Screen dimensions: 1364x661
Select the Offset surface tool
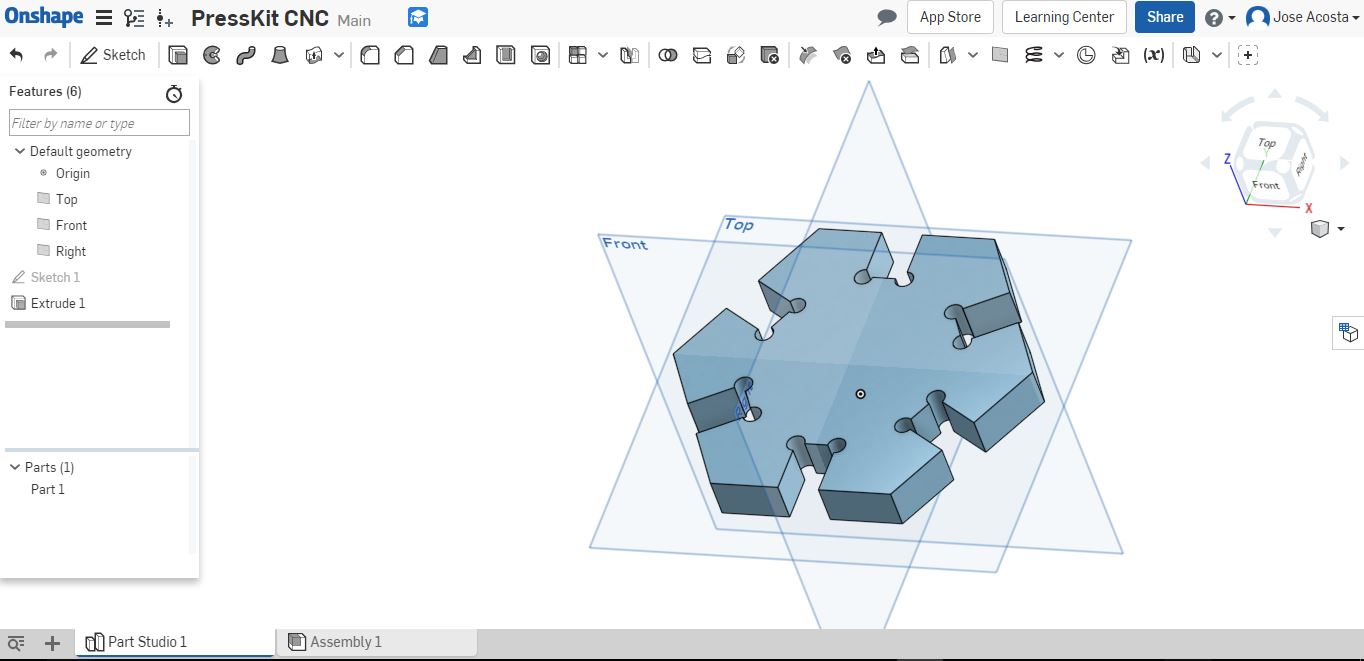(x=948, y=55)
